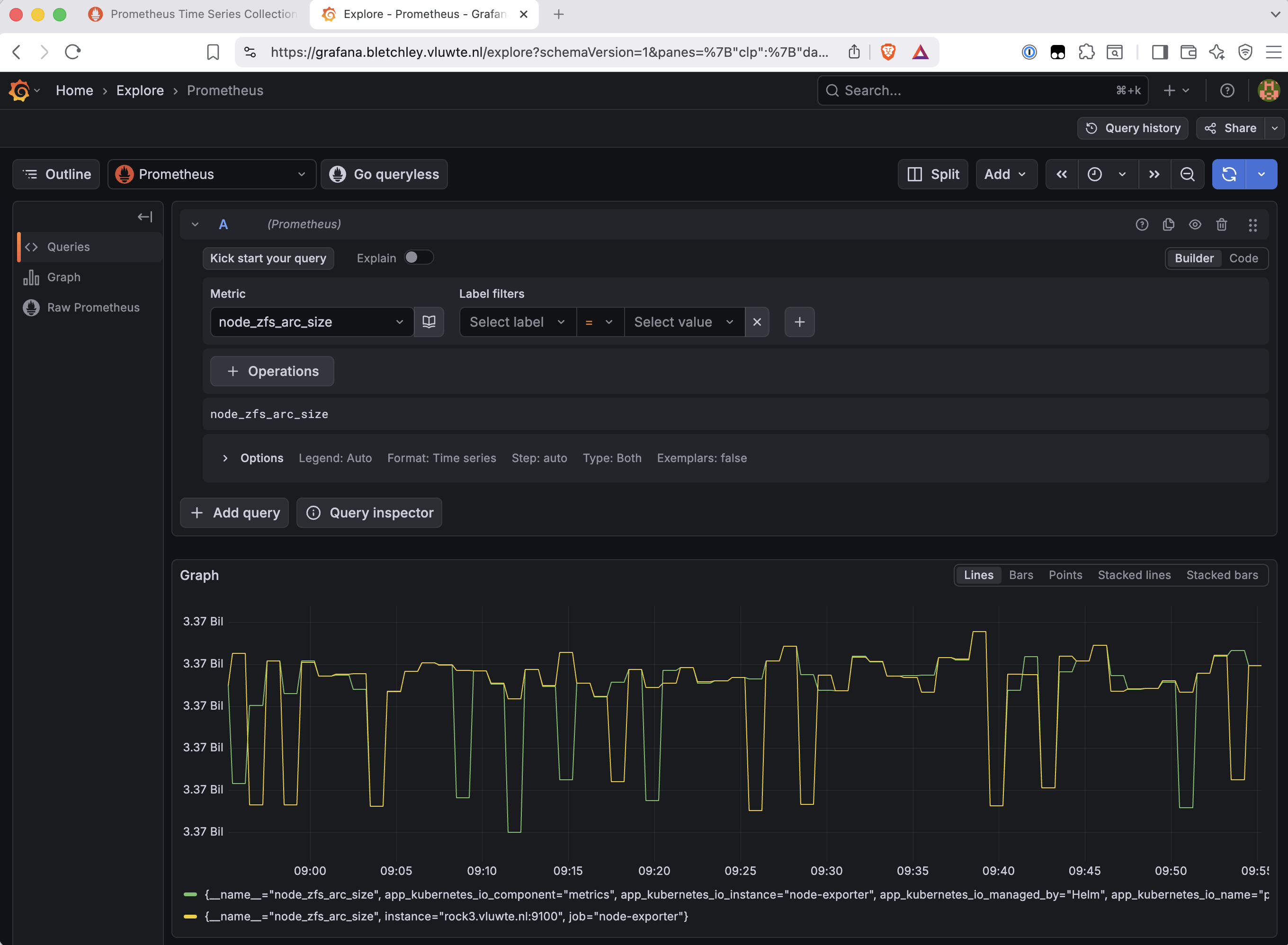The width and height of the screenshot is (1288, 945).
Task: Open the Share options dropdown arrow
Action: pyautogui.click(x=1274, y=128)
